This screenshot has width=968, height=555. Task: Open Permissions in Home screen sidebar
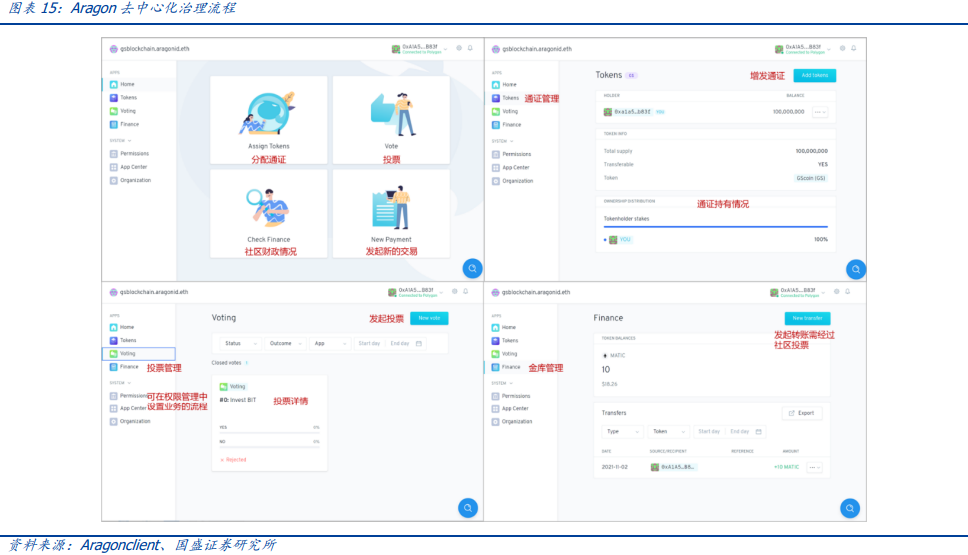point(130,154)
